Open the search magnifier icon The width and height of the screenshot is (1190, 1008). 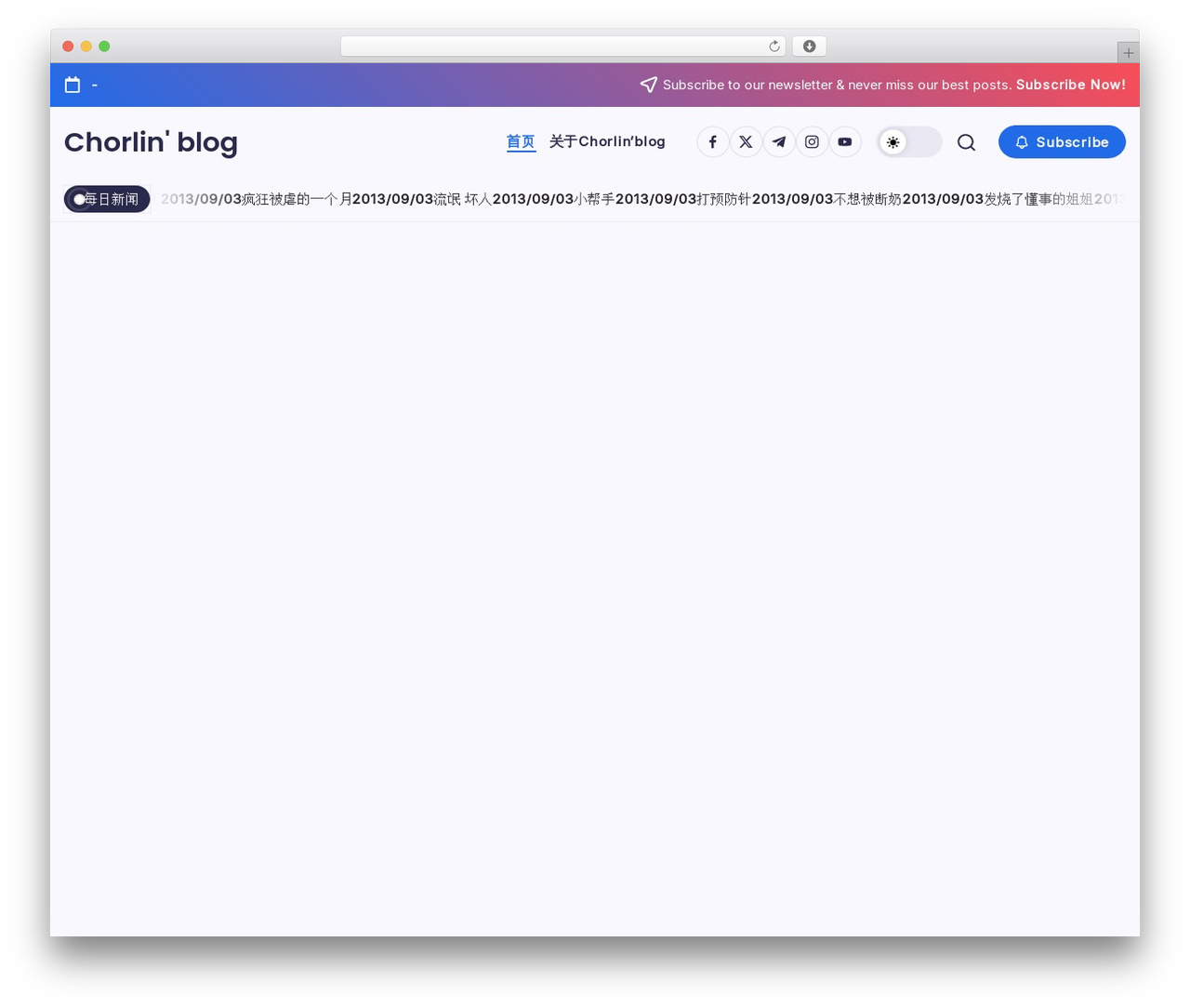coord(967,142)
